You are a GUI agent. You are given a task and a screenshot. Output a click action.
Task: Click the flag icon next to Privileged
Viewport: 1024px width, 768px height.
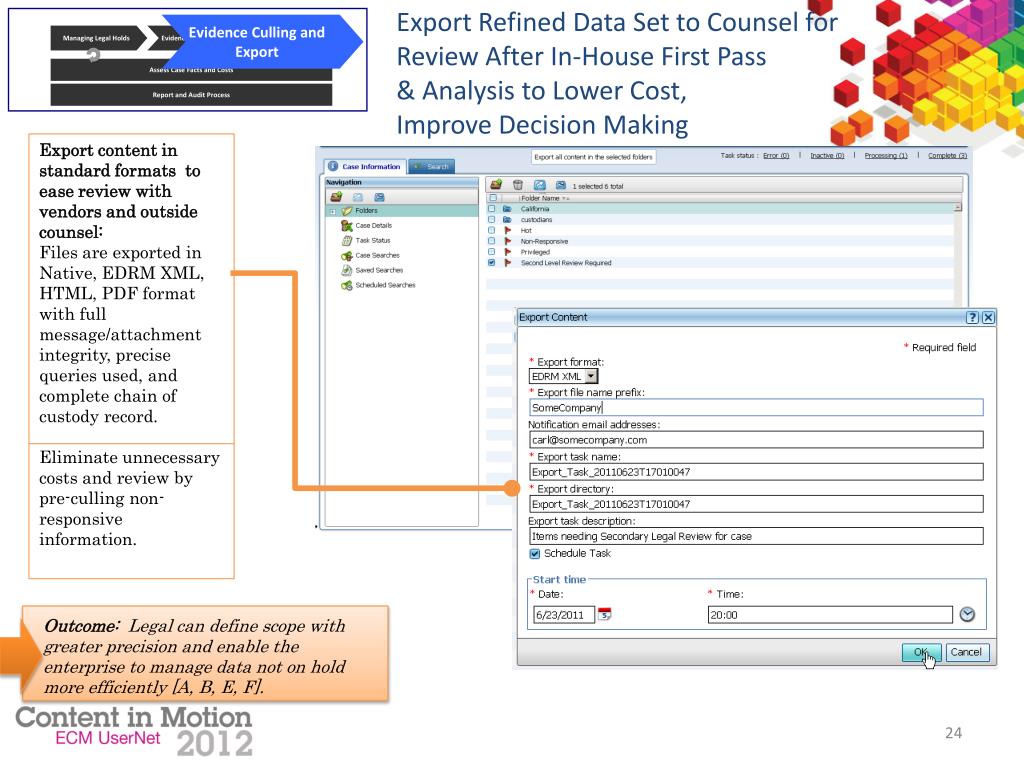pos(507,252)
